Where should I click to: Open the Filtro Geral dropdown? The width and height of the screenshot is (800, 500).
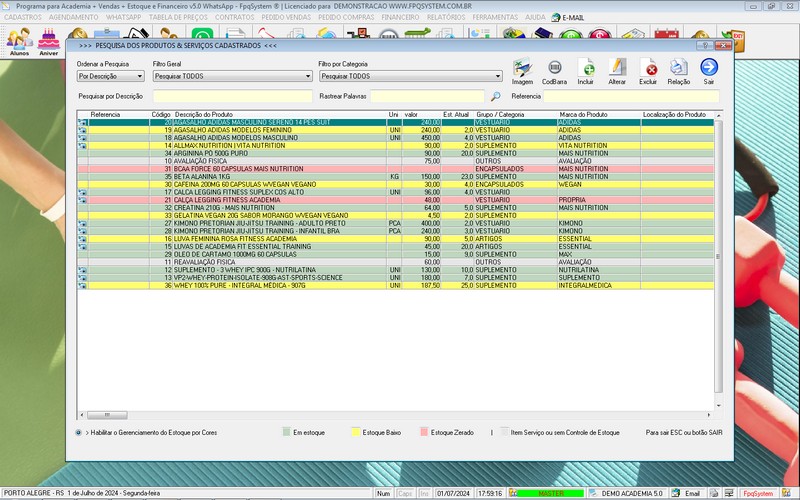(x=309, y=76)
